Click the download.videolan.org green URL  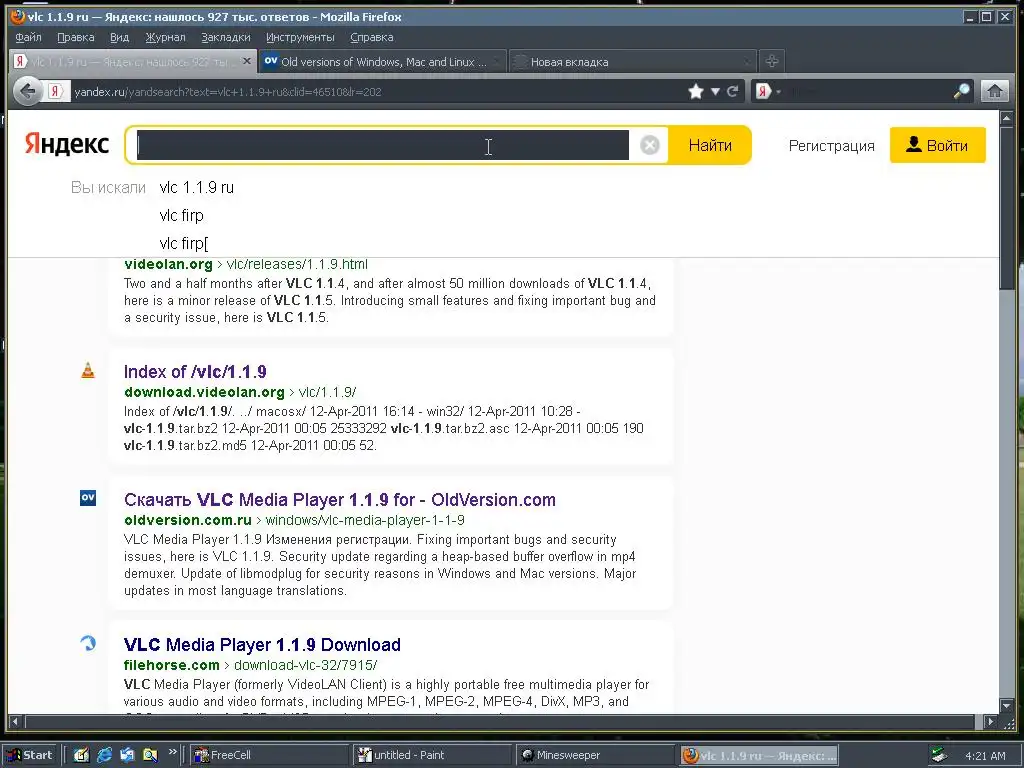point(204,392)
